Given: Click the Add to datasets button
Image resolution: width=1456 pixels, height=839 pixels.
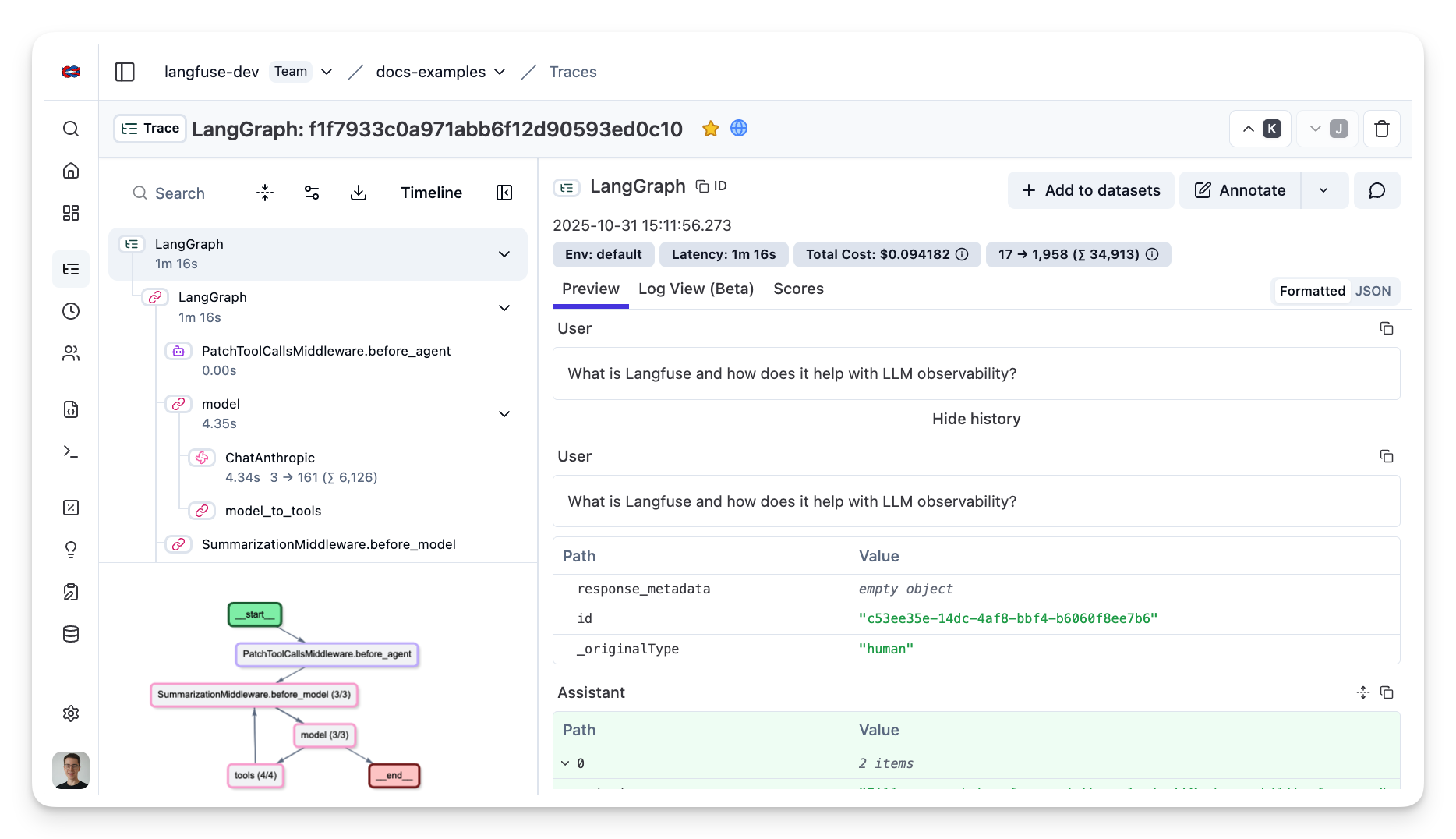Looking at the screenshot, I should click(1090, 190).
